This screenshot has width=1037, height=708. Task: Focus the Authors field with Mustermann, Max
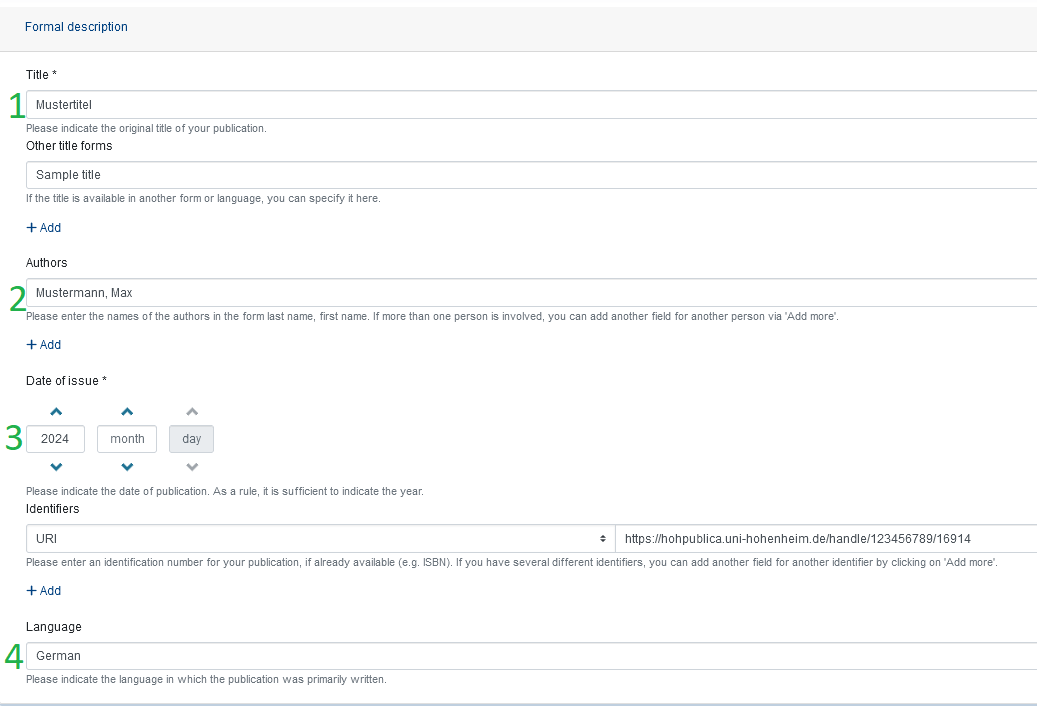pos(530,293)
